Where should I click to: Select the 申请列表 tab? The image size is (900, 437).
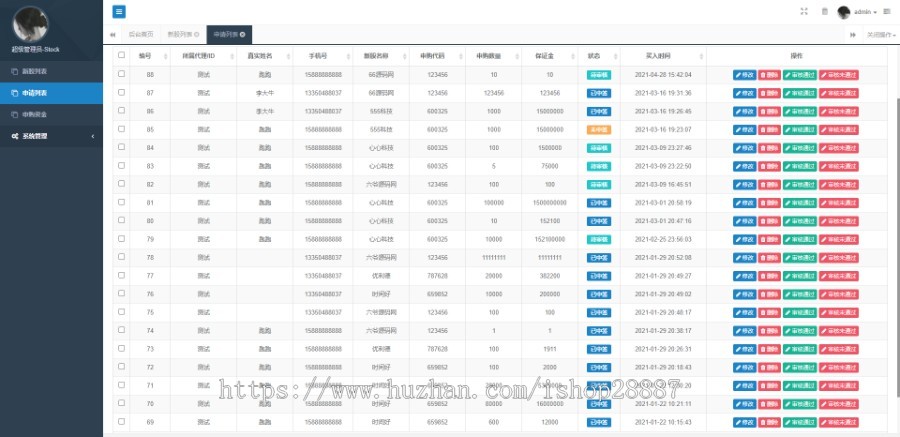[x=229, y=34]
